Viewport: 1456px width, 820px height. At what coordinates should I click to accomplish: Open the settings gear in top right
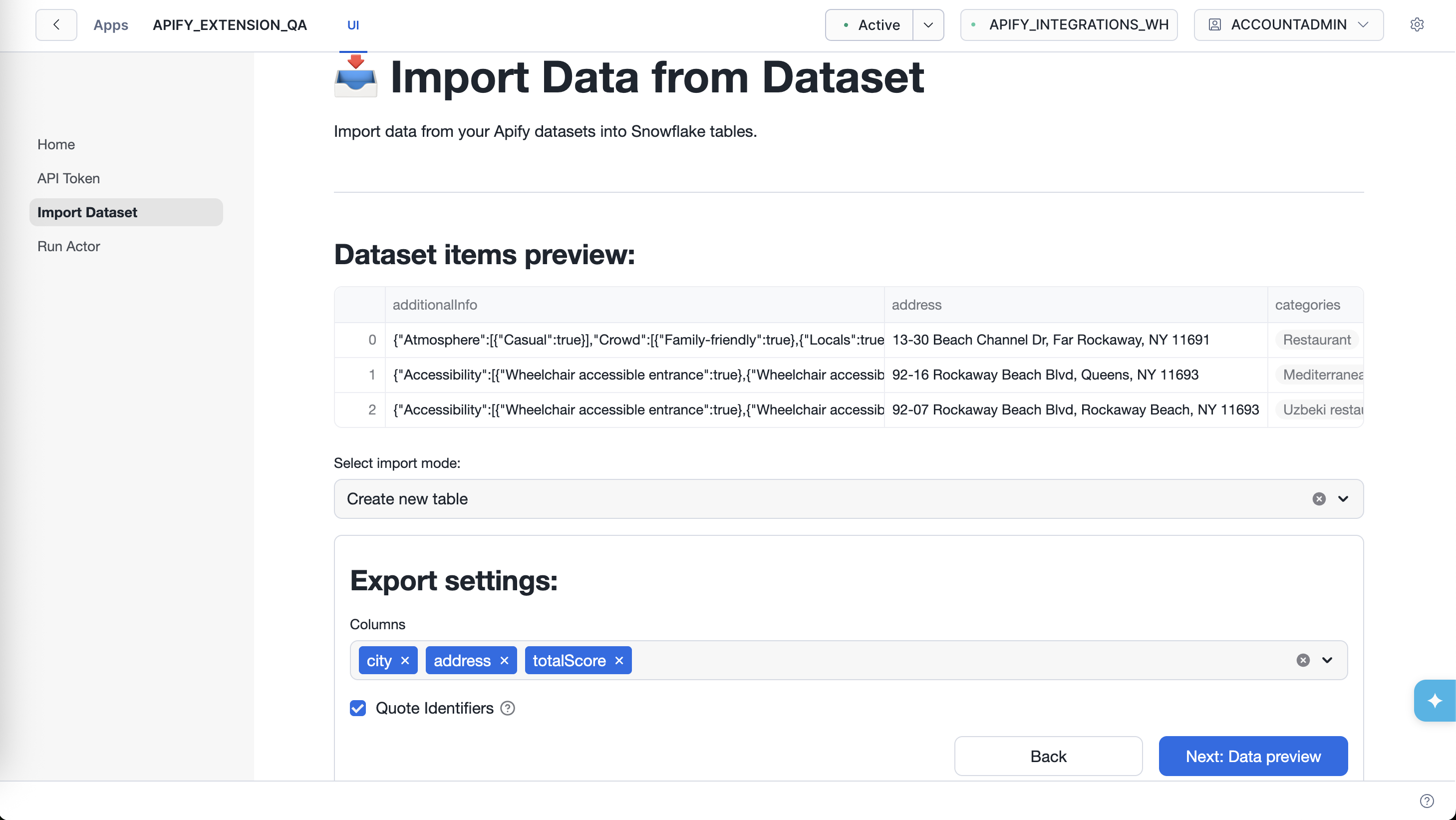tap(1418, 24)
